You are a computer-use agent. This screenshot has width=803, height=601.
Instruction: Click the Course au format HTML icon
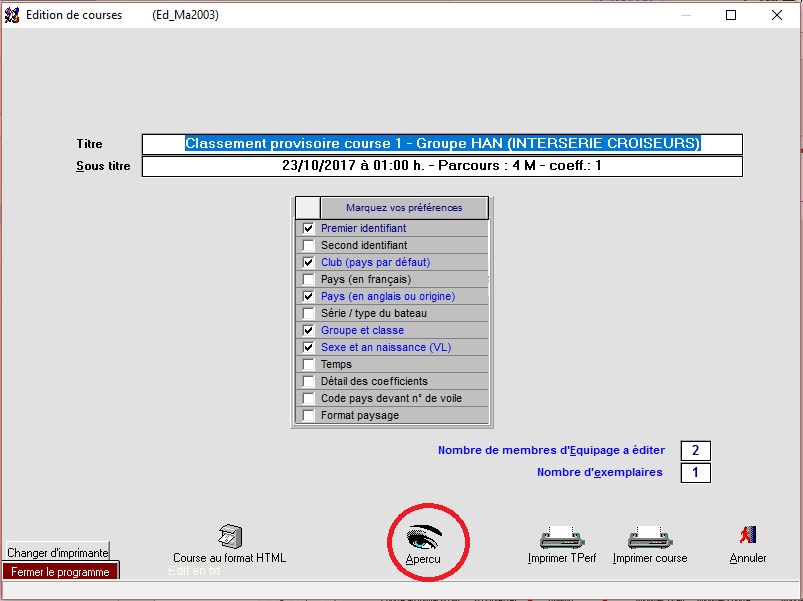pyautogui.click(x=230, y=536)
